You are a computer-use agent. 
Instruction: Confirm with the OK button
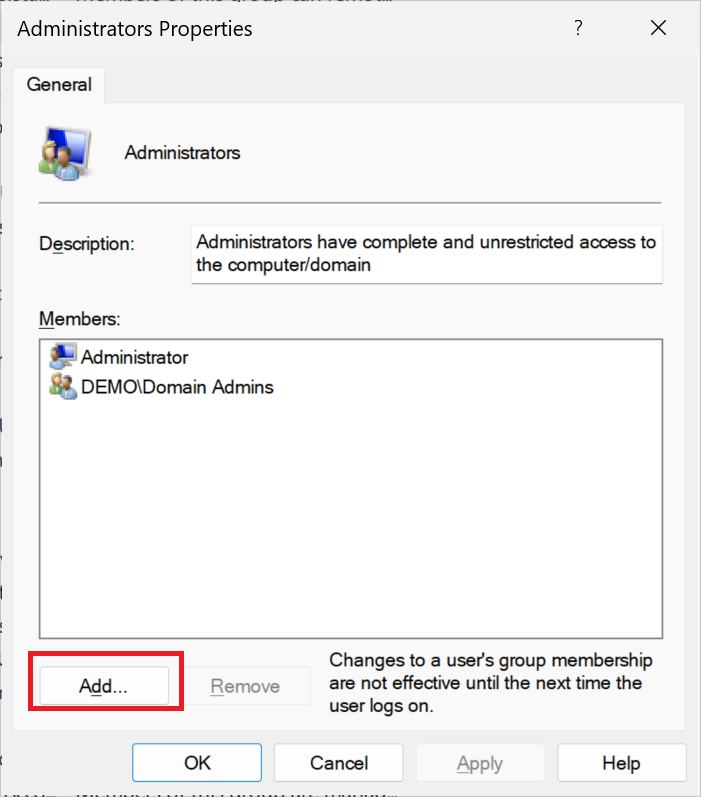point(197,762)
